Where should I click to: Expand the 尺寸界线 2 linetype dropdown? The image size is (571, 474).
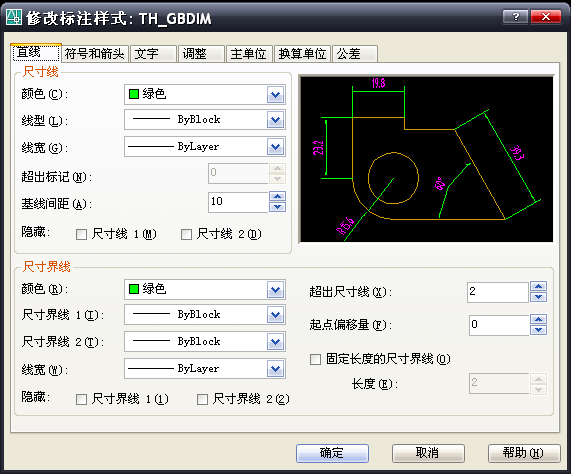tap(276, 342)
